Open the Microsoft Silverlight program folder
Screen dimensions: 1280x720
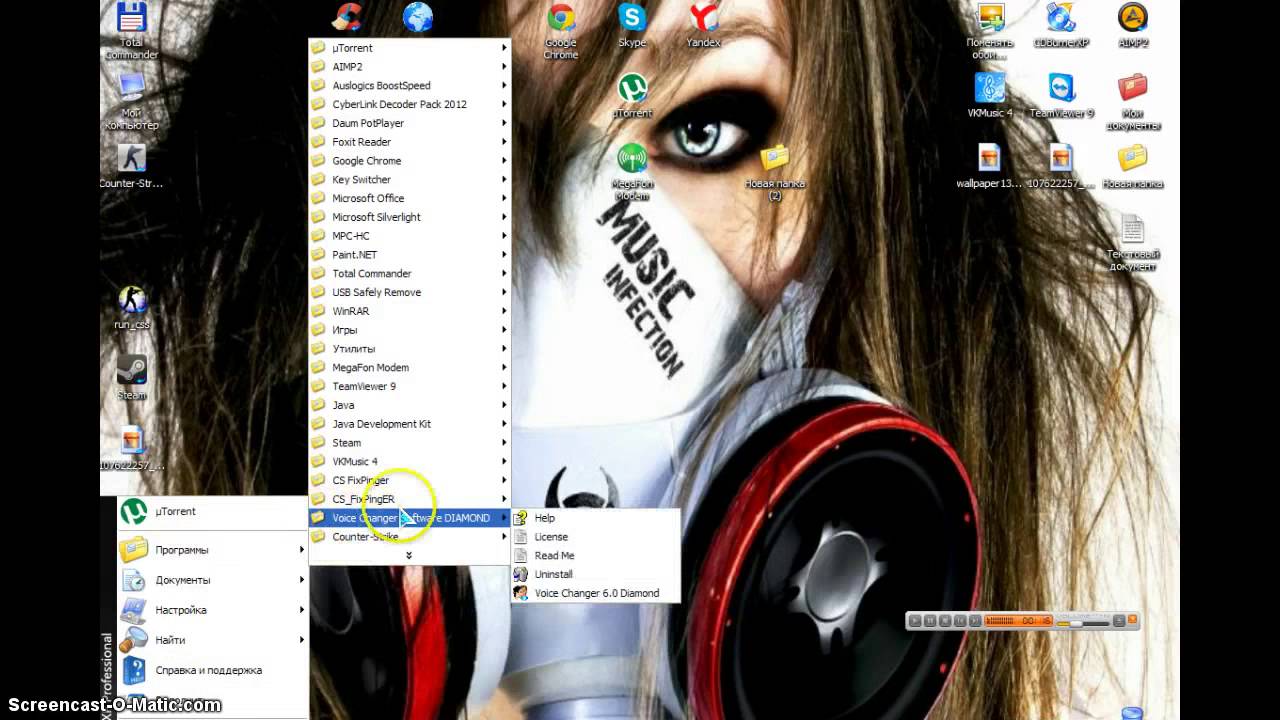click(x=409, y=217)
